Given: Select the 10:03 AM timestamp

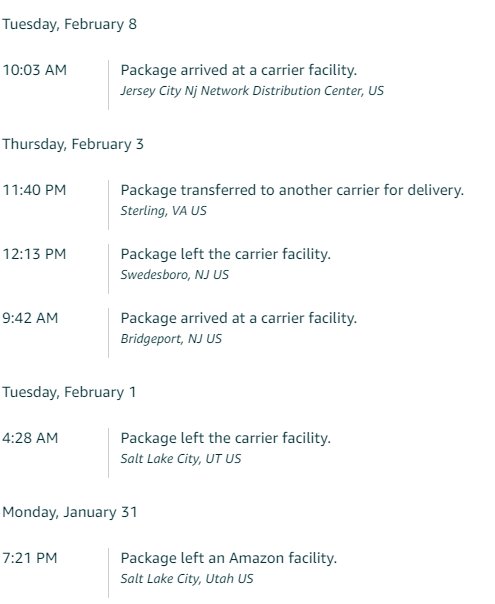Looking at the screenshot, I should [35, 70].
